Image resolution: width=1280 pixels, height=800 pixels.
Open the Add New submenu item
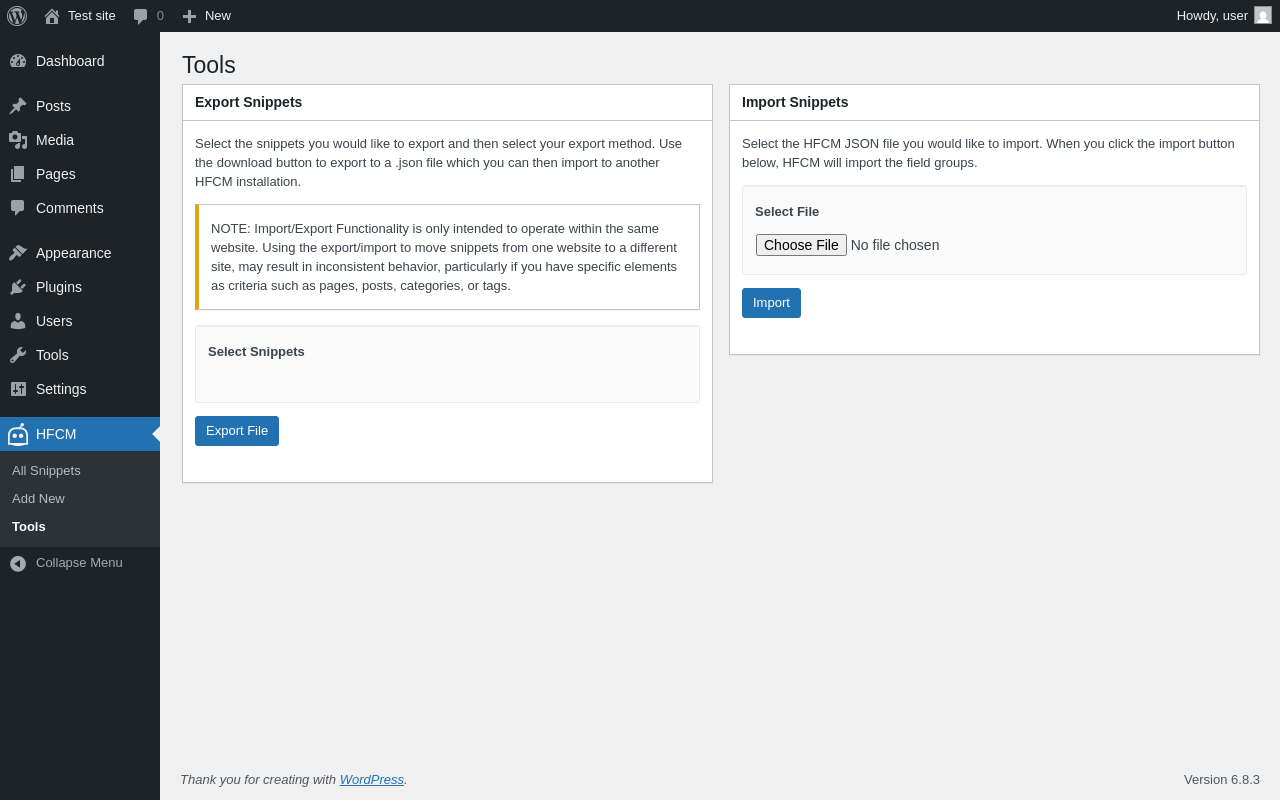tap(38, 499)
